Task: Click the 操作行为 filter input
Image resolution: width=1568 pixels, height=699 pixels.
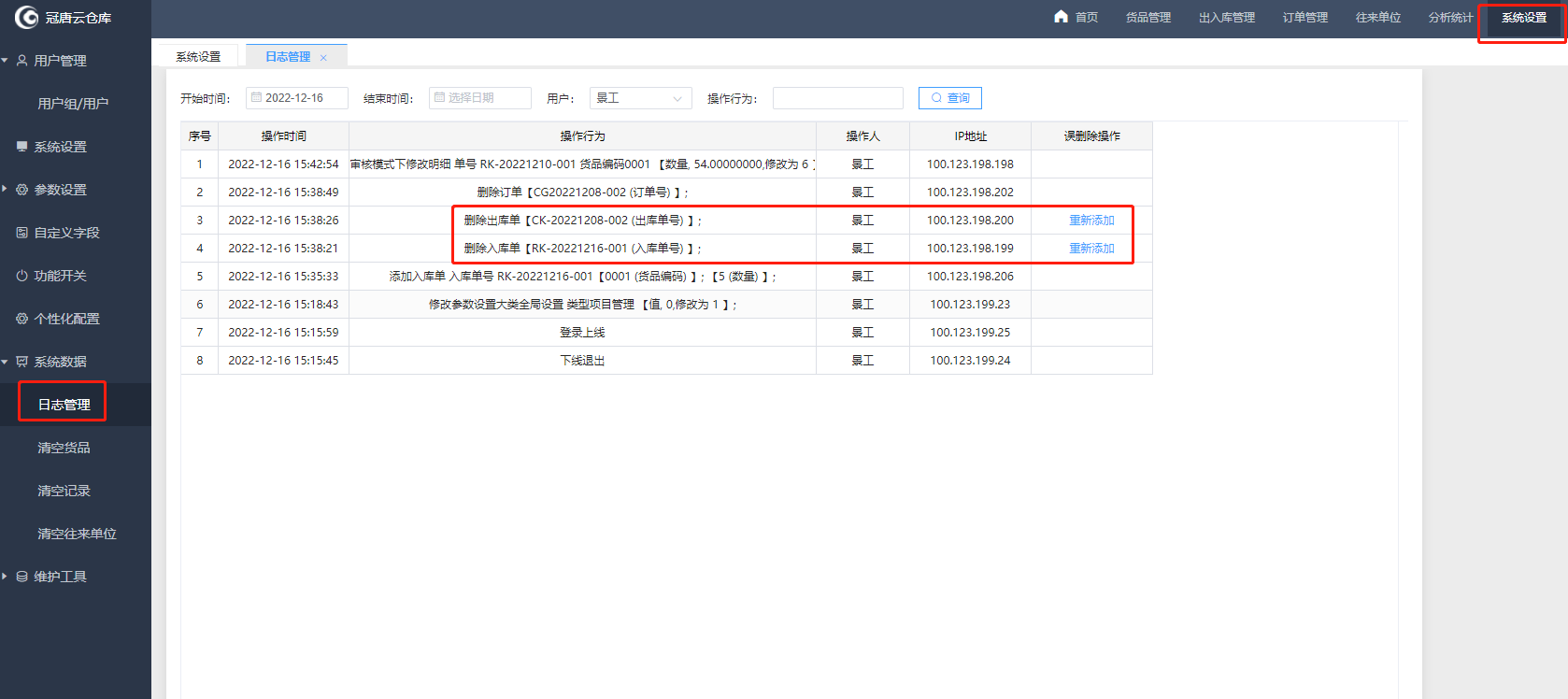Action: [x=838, y=98]
